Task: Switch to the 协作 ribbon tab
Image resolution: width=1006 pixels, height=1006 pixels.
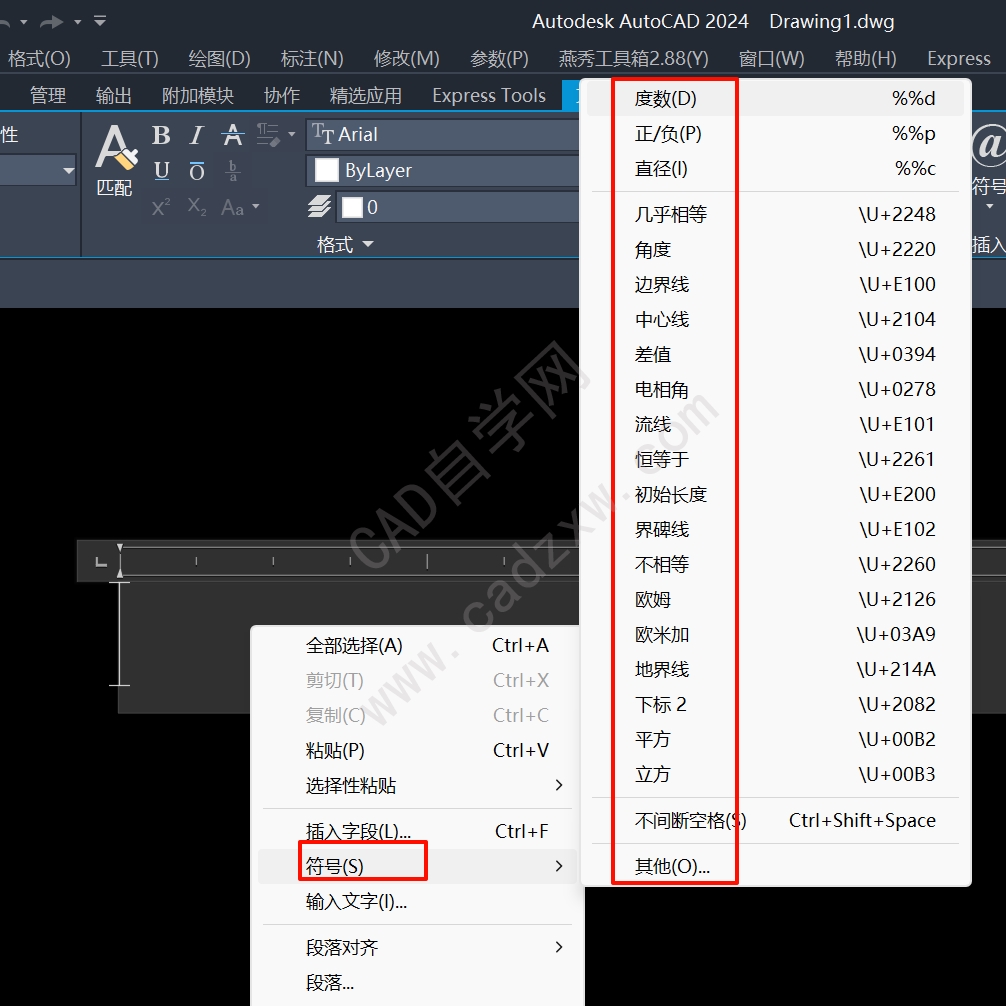Action: pyautogui.click(x=282, y=96)
